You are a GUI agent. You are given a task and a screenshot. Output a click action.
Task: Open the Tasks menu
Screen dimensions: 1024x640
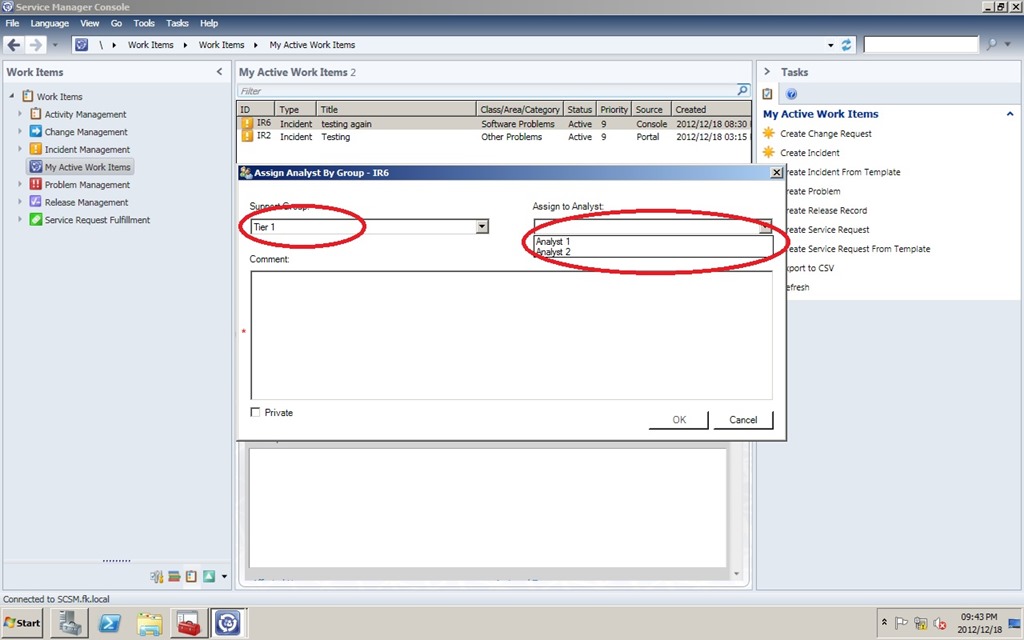click(x=177, y=23)
